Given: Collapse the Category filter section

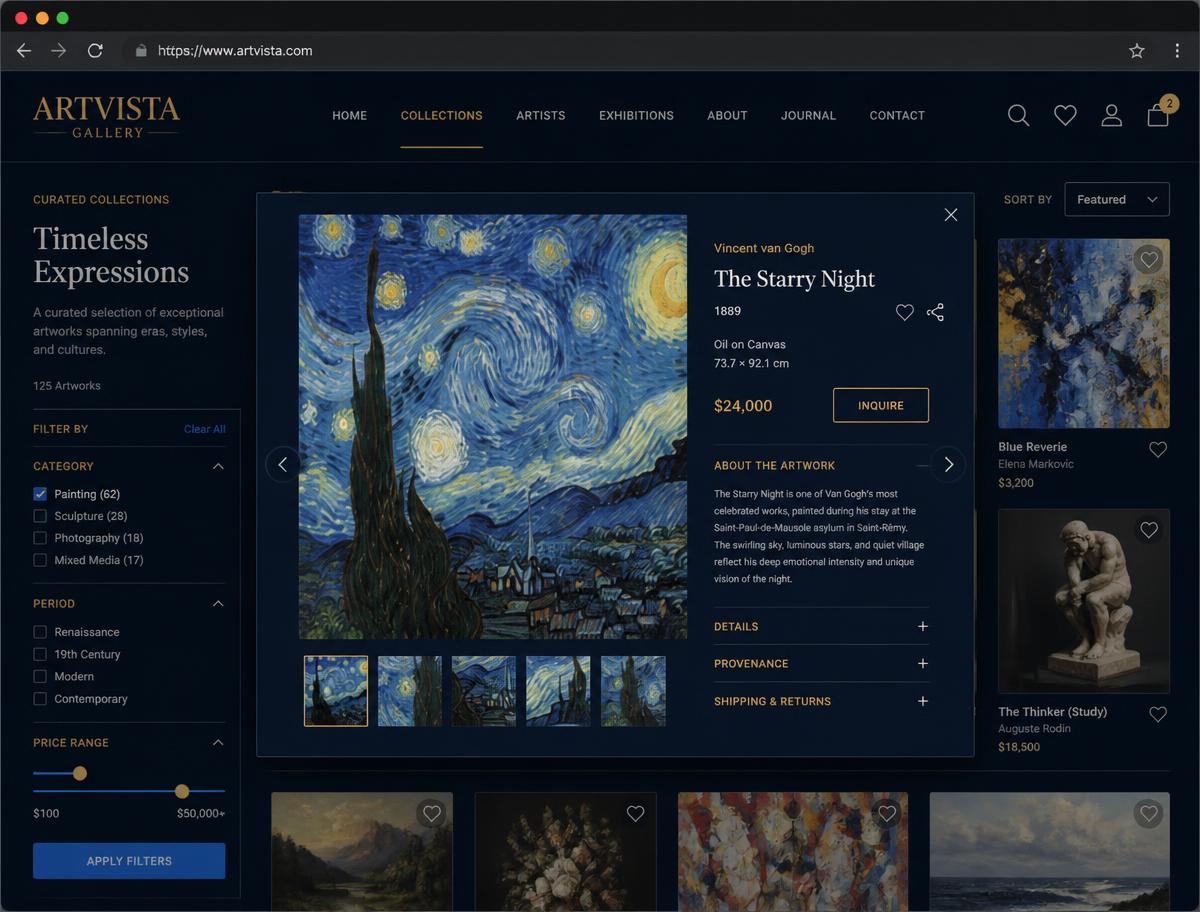Looking at the screenshot, I should 218,466.
